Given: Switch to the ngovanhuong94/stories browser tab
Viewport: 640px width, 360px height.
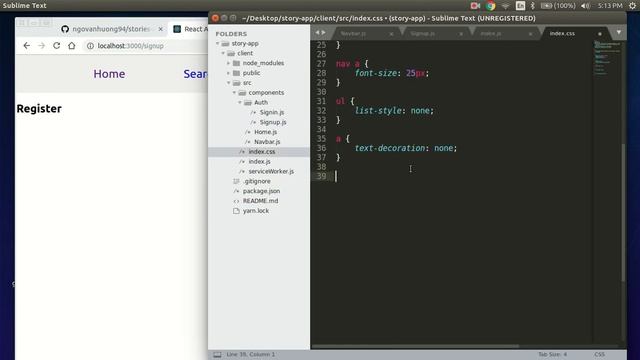Looking at the screenshot, I should 111,29.
